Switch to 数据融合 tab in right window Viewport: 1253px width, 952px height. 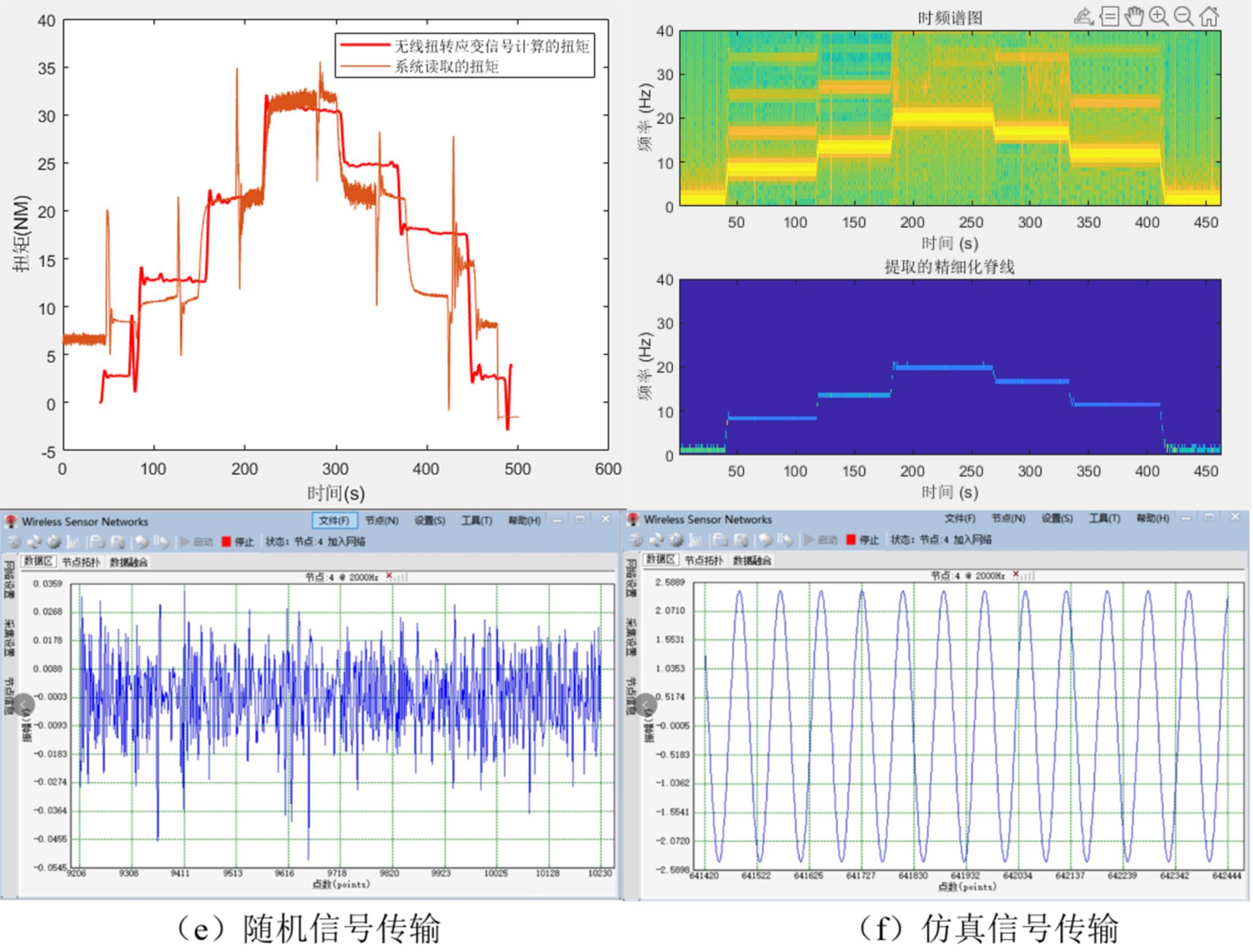(x=752, y=560)
